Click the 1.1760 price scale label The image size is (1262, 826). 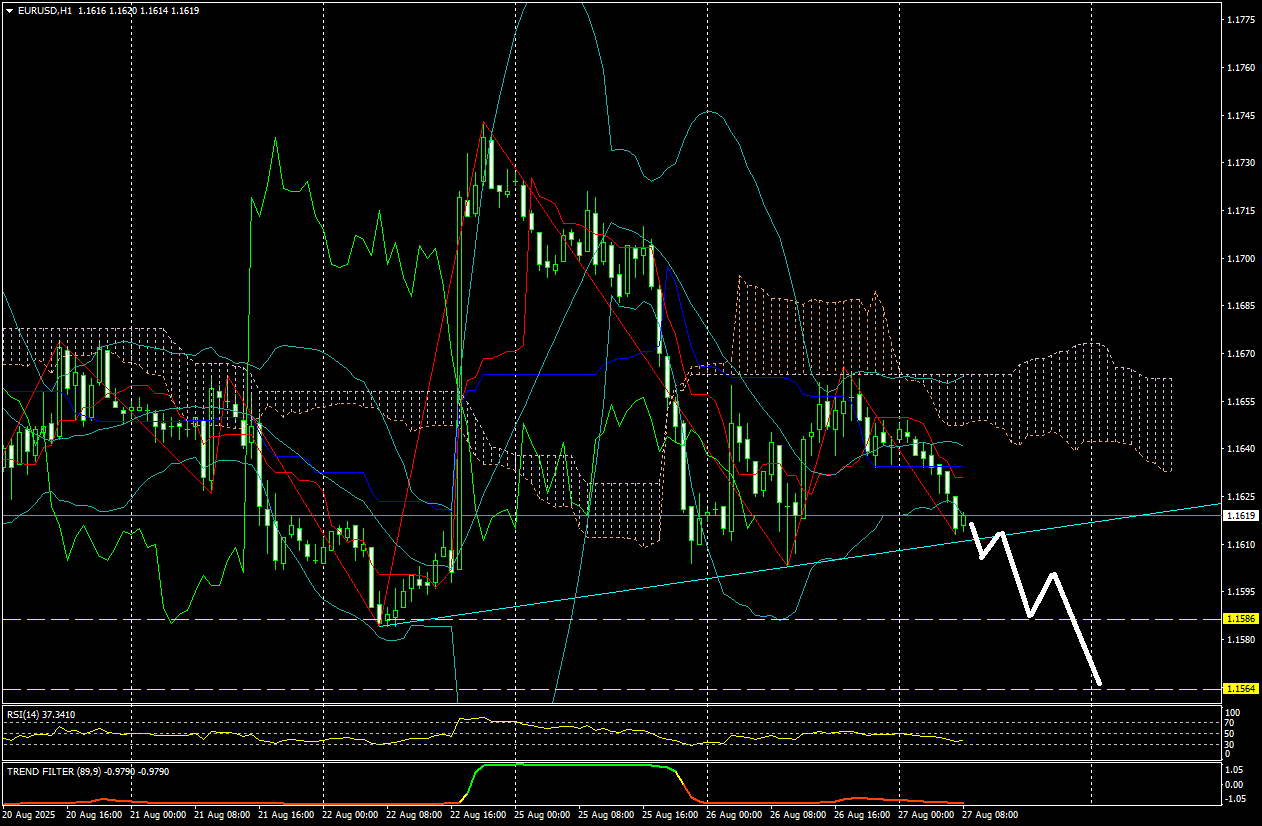1240,68
